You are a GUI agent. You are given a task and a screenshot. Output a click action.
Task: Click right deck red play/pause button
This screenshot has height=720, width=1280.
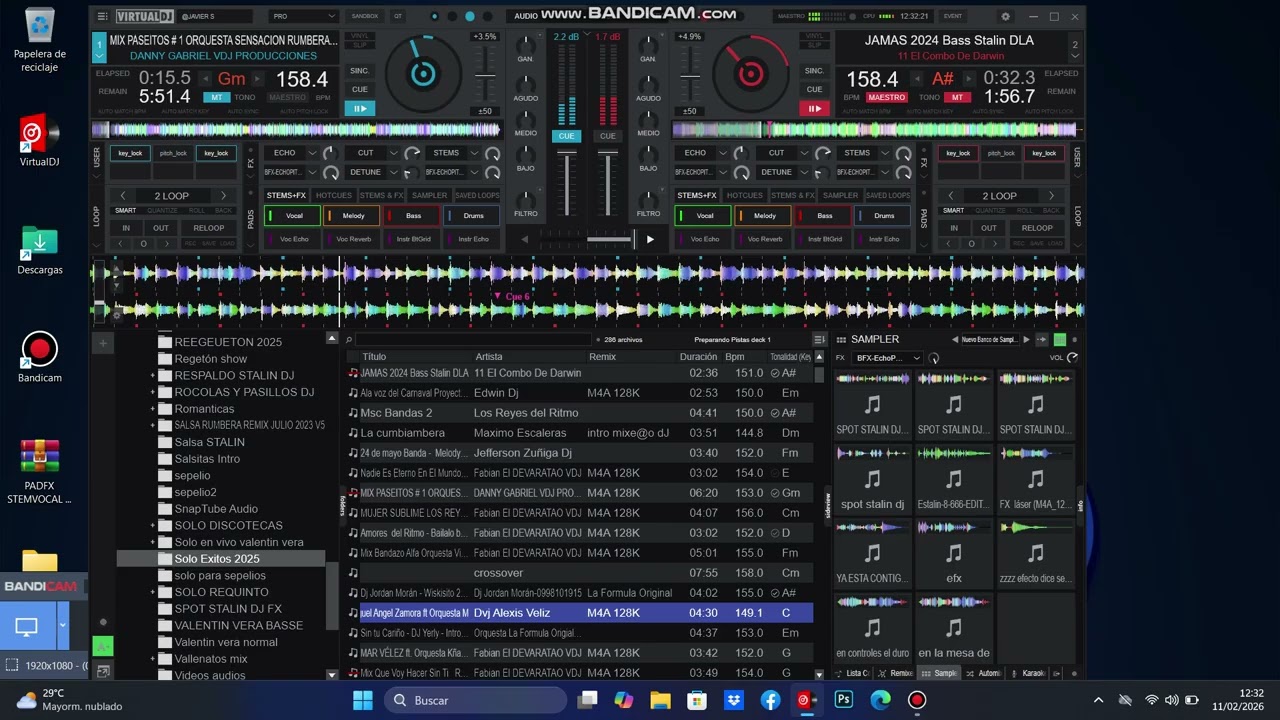coord(814,108)
